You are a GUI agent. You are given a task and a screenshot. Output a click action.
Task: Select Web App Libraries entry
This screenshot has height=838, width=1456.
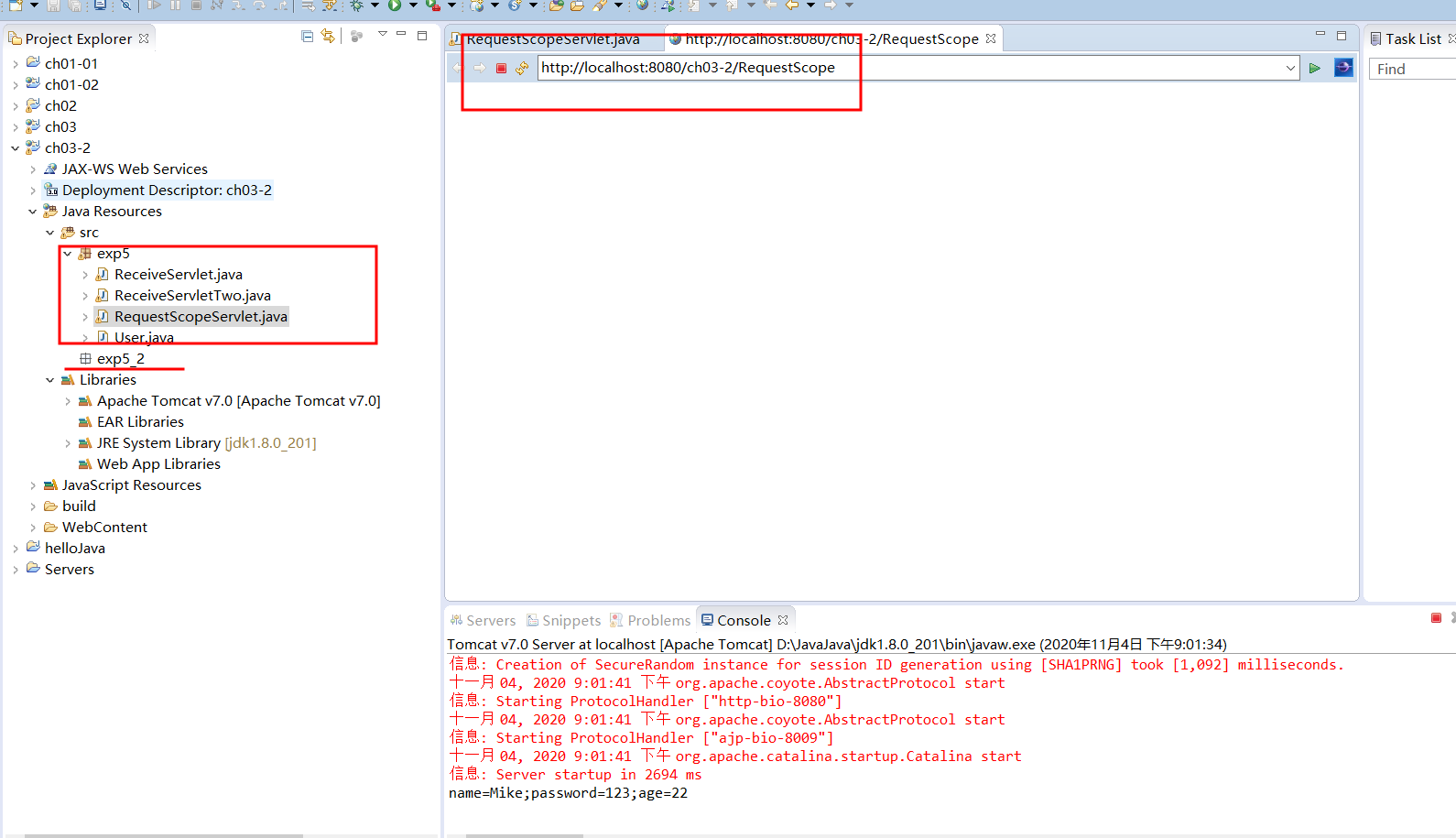[158, 463]
